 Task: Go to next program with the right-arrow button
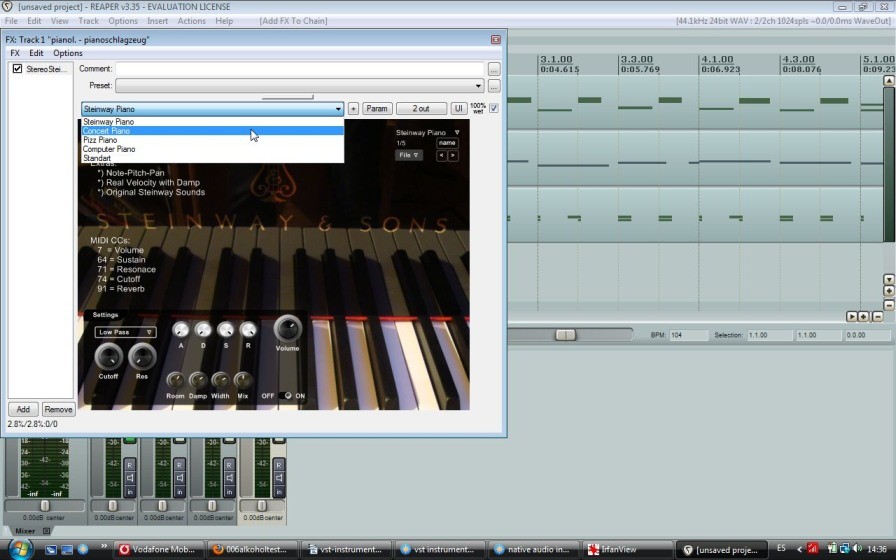[453, 155]
